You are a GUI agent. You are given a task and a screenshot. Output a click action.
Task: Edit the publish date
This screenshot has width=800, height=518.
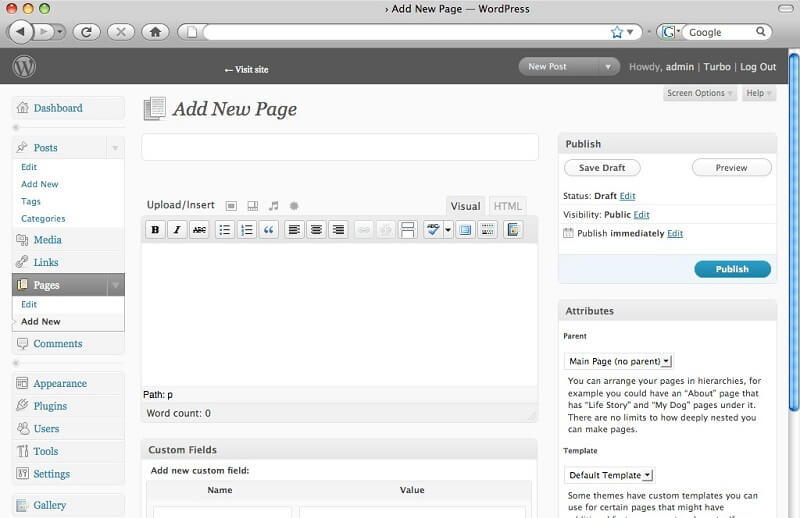[674, 233]
